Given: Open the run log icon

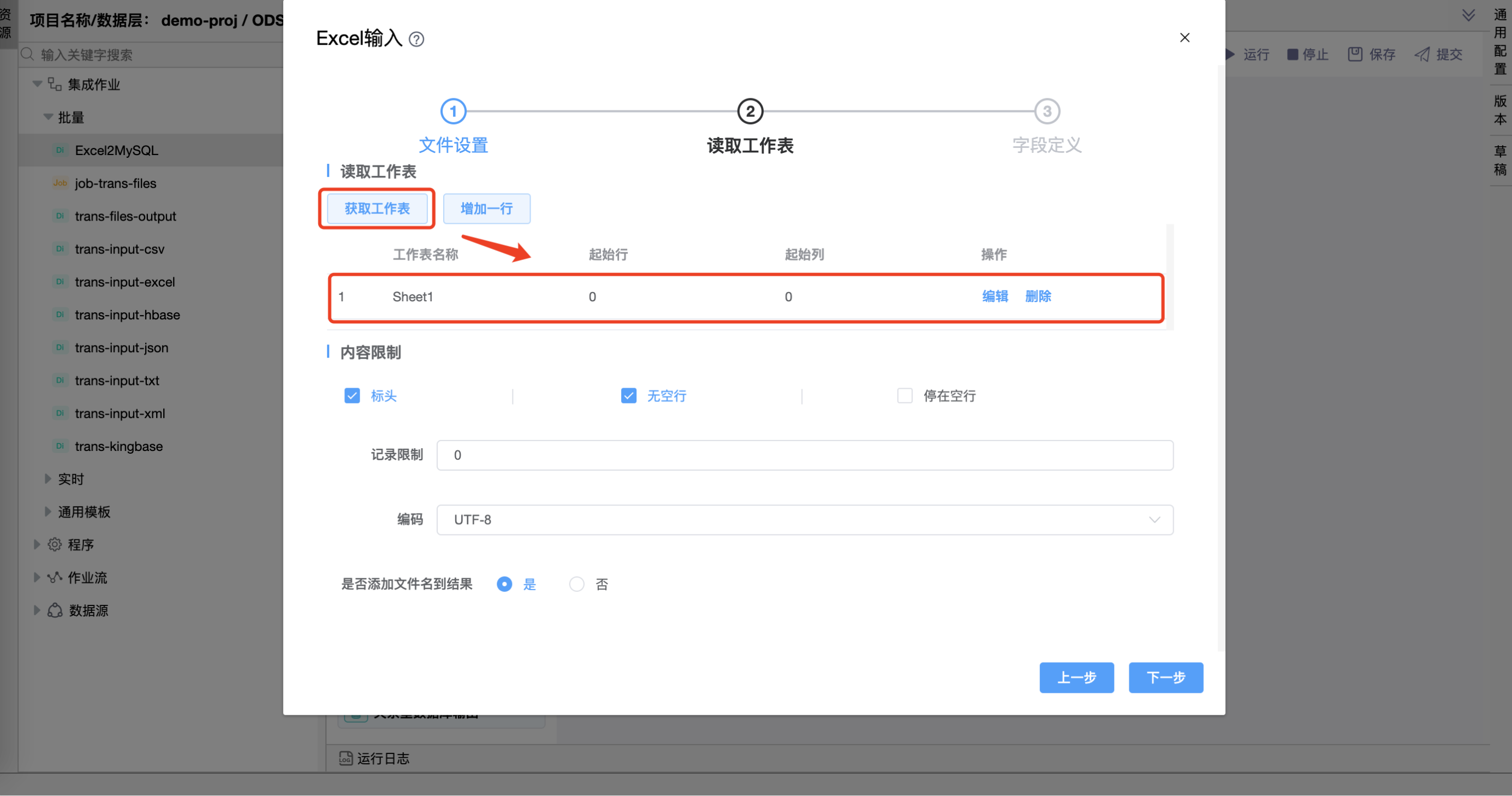Looking at the screenshot, I should coord(346,758).
